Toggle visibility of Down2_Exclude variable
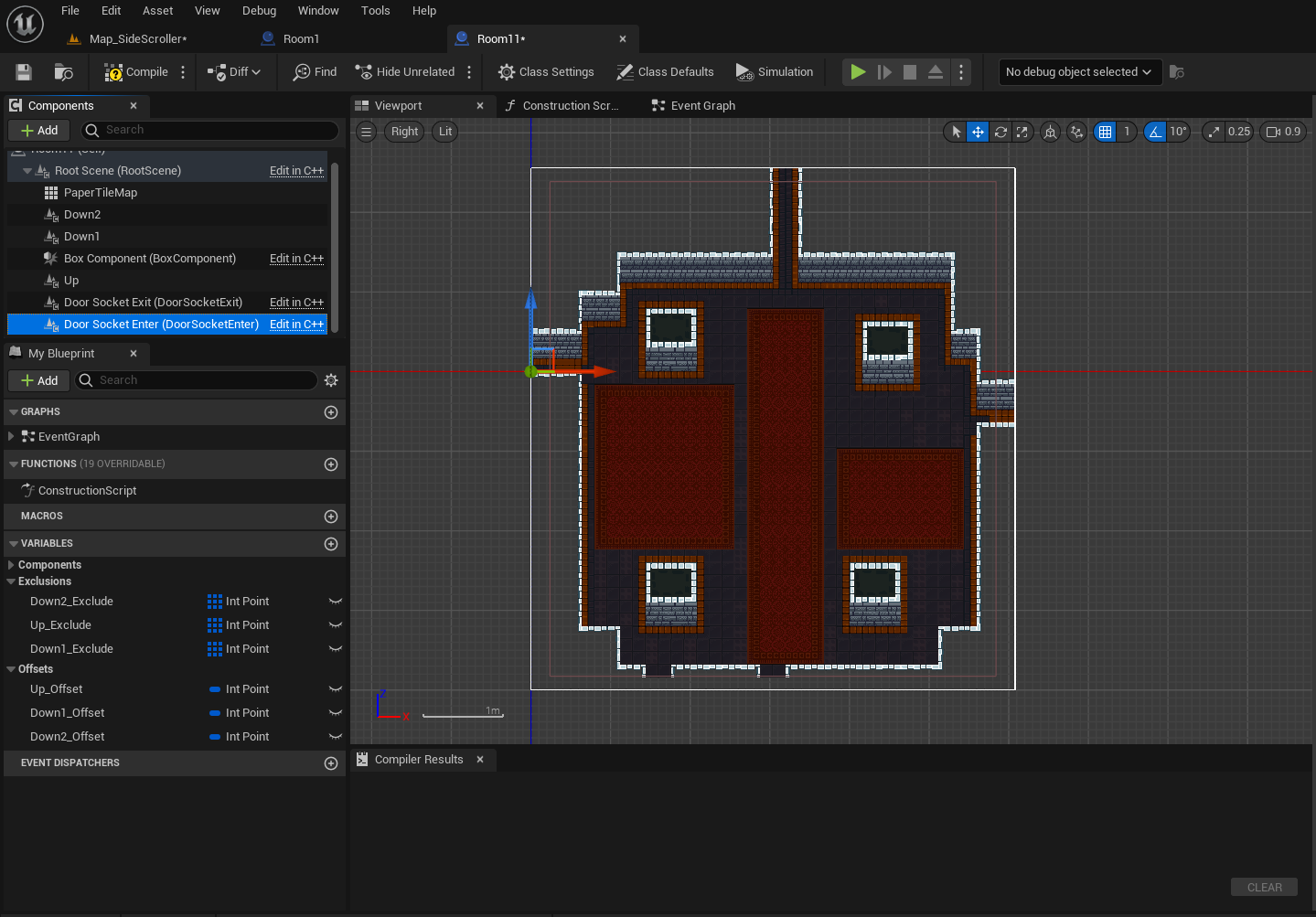This screenshot has height=917, width=1316. pyautogui.click(x=335, y=602)
